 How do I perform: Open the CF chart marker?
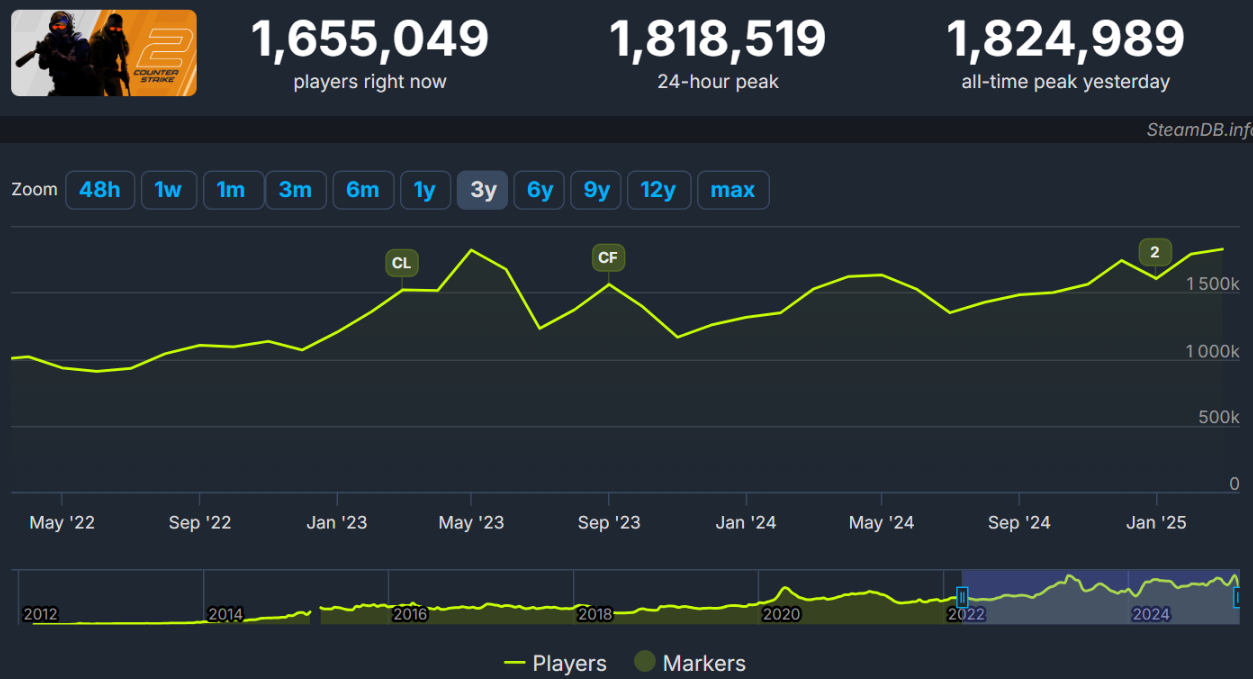(x=608, y=258)
